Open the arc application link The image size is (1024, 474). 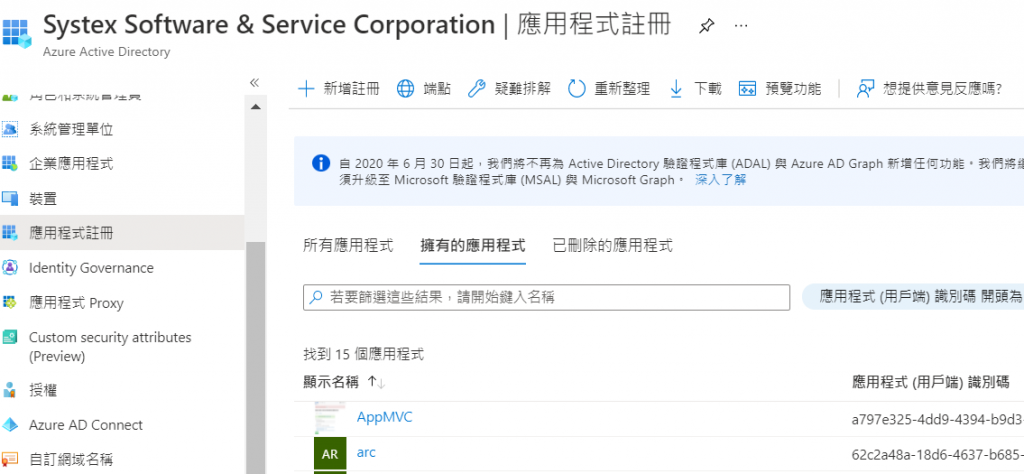[366, 452]
